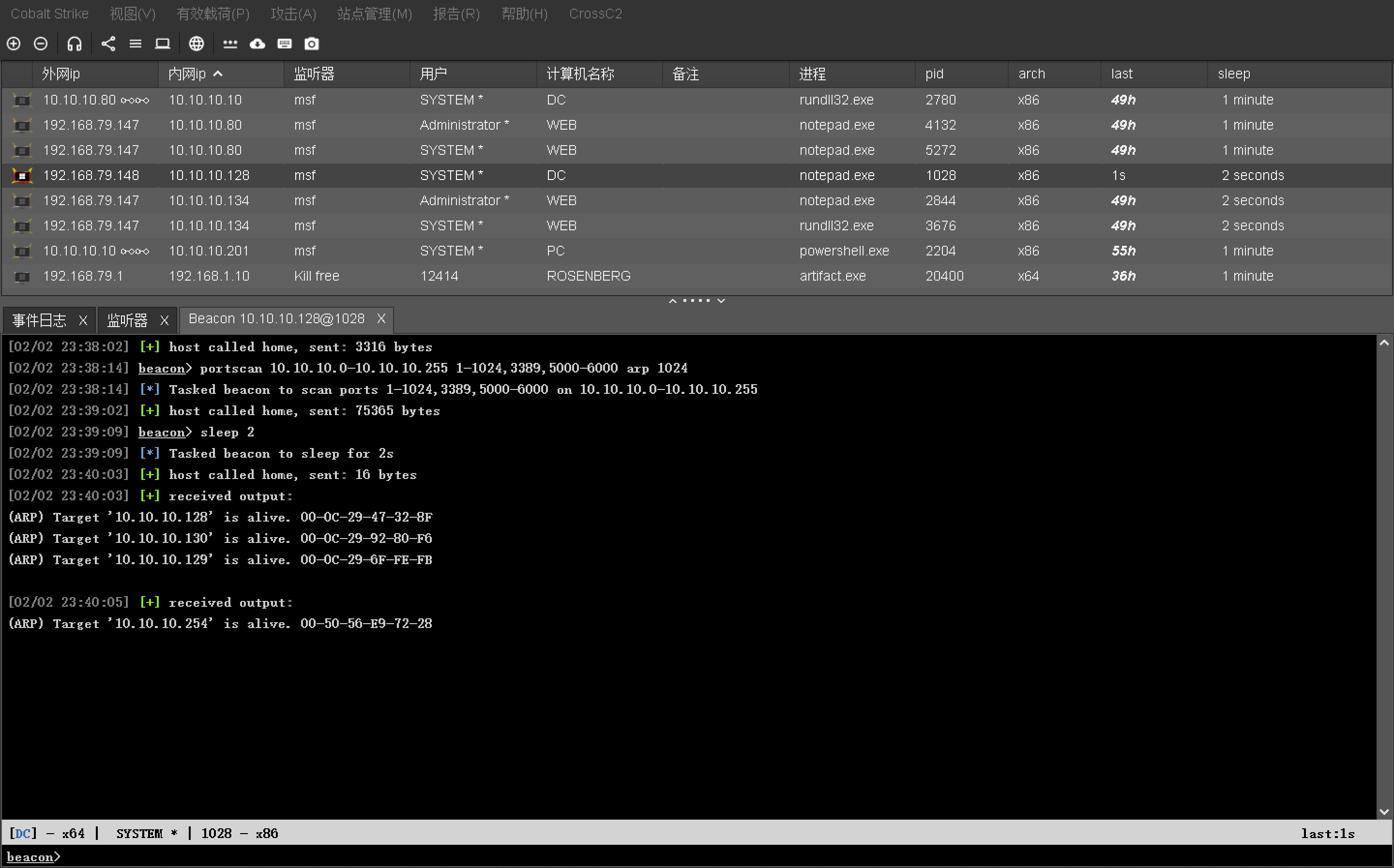Click the beacon command input field

[x=689, y=856]
